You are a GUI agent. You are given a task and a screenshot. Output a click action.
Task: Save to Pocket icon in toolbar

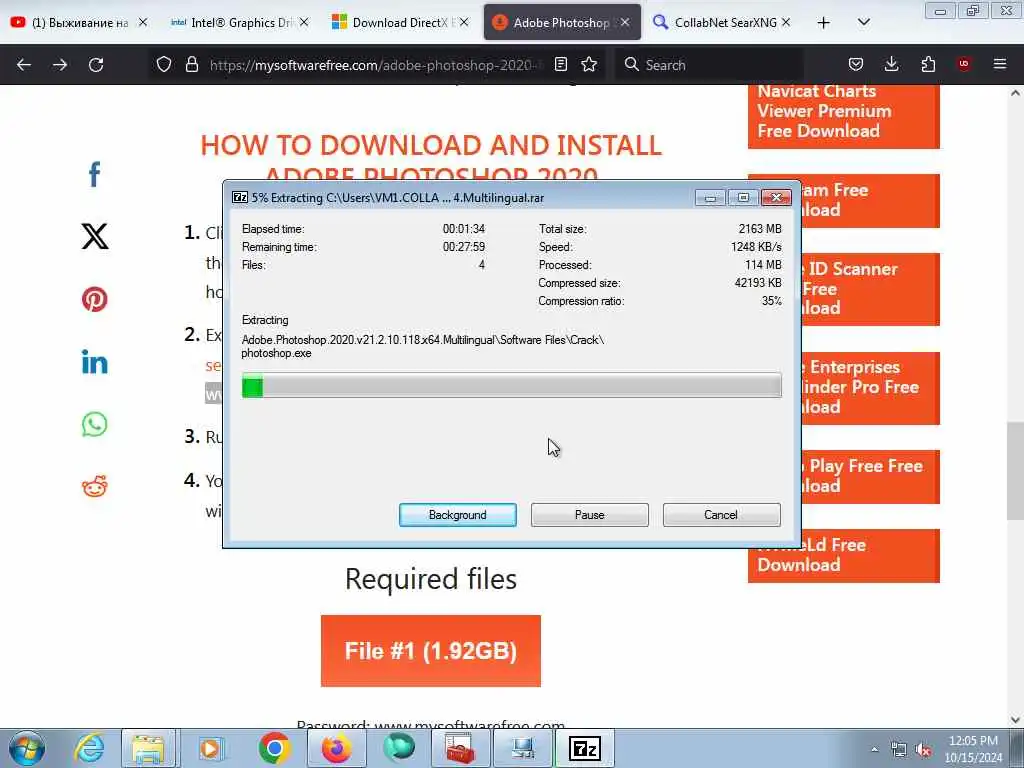856,64
